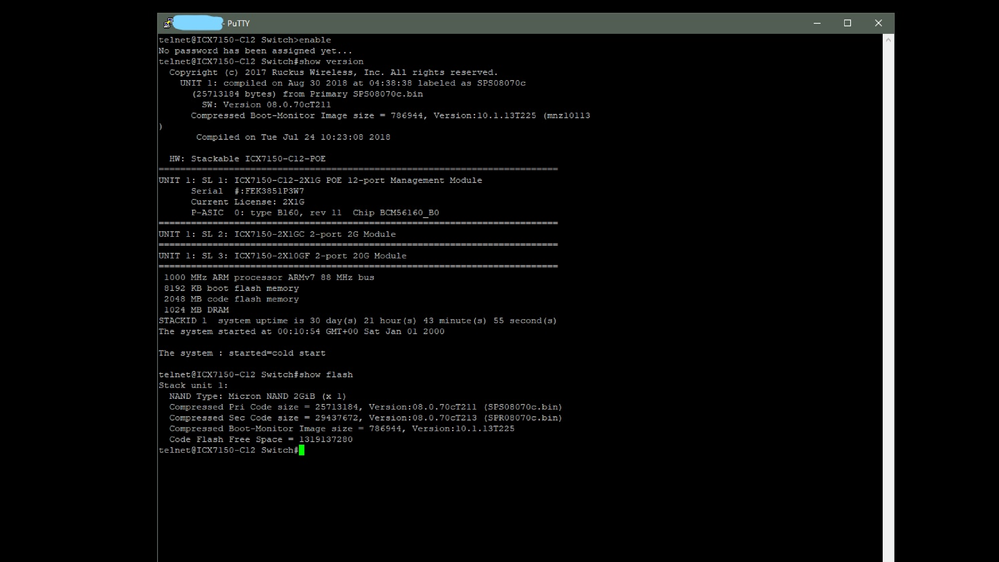This screenshot has height=562, width=999.
Task: Click 'No password has been assigned yet' text
Action: pyautogui.click(x=255, y=51)
